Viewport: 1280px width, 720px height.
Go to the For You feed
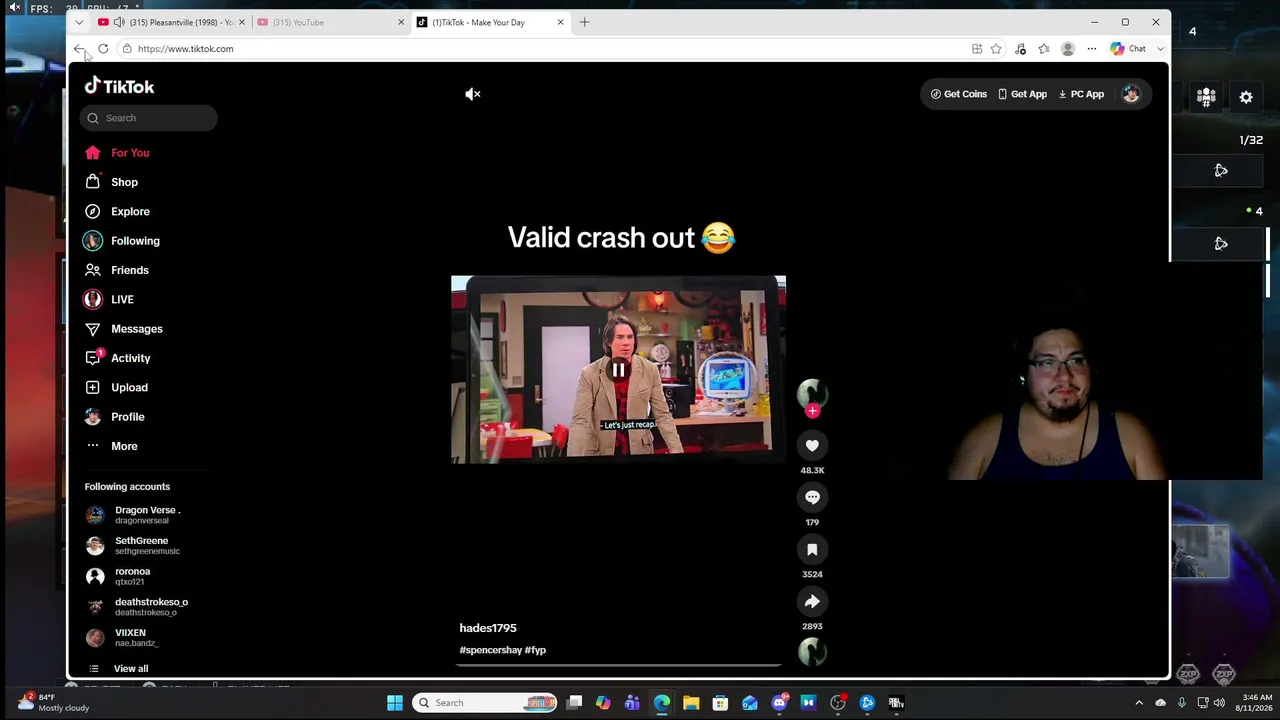coord(117,153)
